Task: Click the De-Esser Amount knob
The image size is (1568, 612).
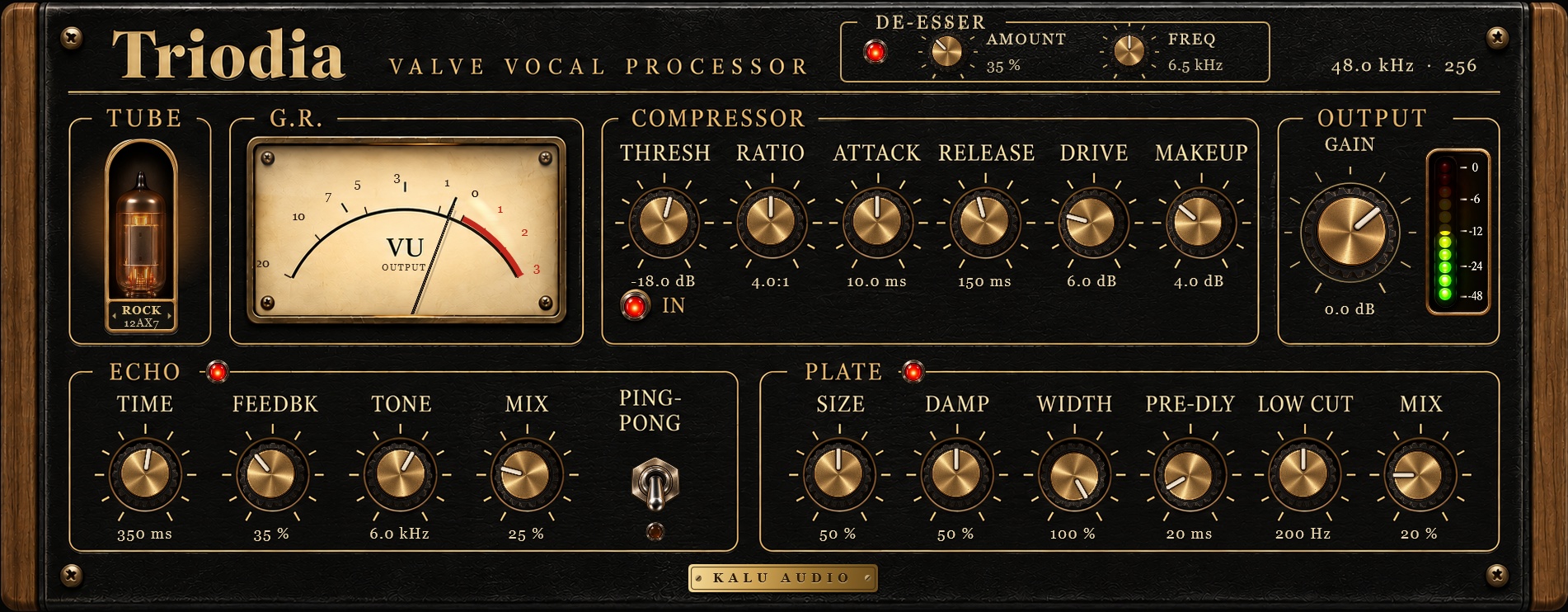Action: click(946, 52)
